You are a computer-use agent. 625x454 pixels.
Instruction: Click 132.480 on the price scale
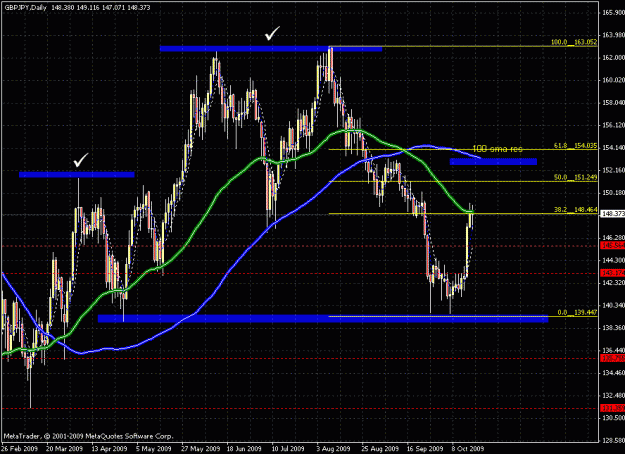pos(613,395)
